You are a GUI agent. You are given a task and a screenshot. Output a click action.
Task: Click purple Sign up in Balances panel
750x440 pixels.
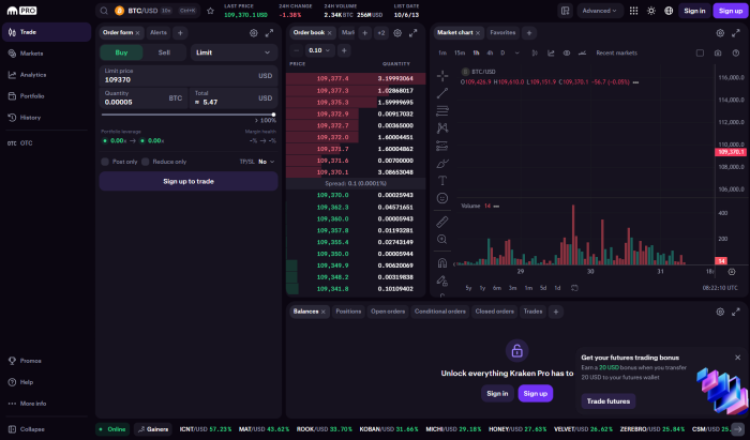[535, 394]
